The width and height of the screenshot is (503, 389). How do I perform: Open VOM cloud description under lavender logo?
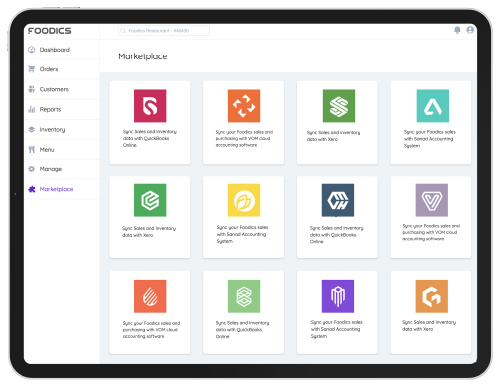(x=431, y=232)
